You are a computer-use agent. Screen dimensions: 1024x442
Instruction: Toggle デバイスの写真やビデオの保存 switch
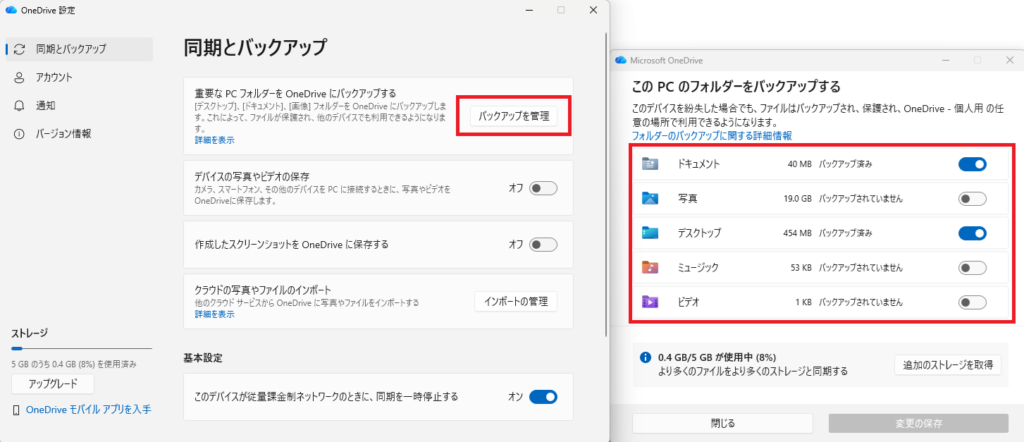coord(543,188)
